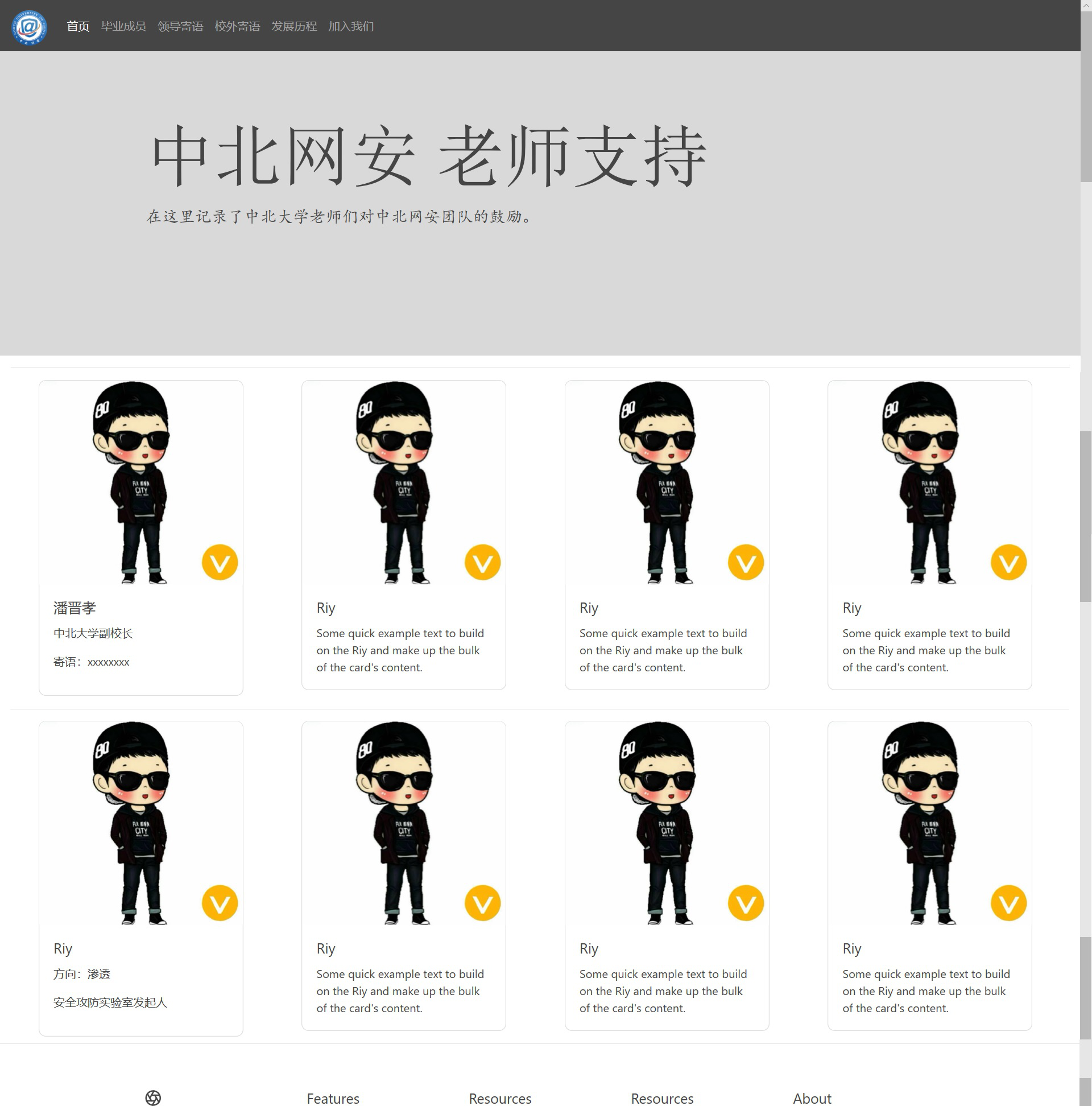The image size is (1092, 1106).
Task: Click the Features footer heading
Action: (x=333, y=1098)
